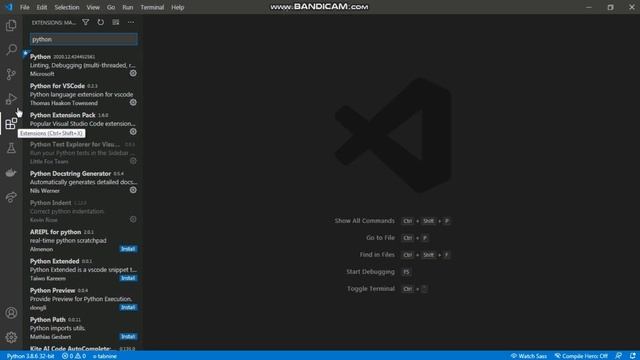The height and width of the screenshot is (360, 640).
Task: Open manage gear for Python Docstring Generator
Action: click(x=133, y=190)
